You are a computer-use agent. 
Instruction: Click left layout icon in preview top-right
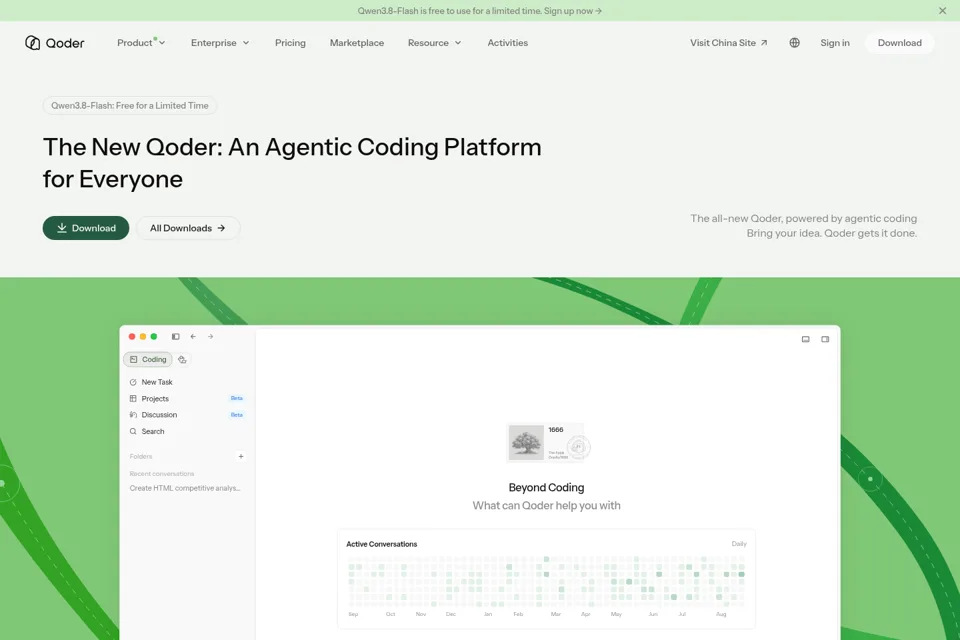[x=806, y=339]
